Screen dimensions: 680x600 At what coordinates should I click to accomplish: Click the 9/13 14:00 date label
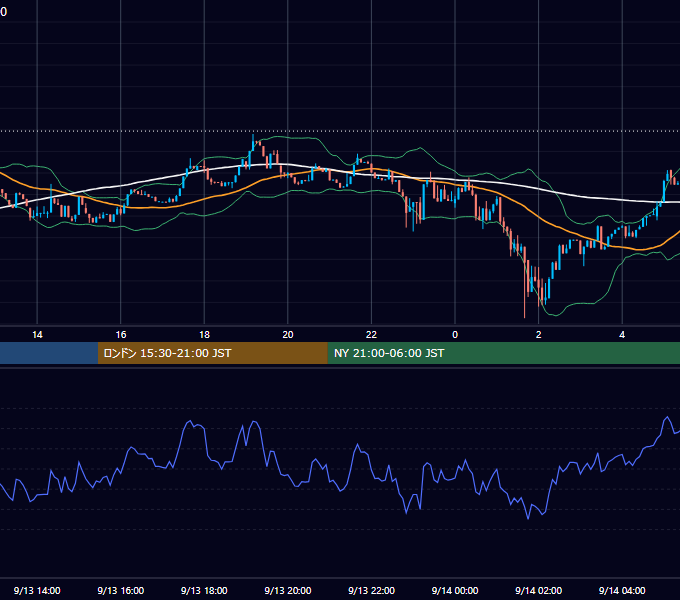coord(37,590)
